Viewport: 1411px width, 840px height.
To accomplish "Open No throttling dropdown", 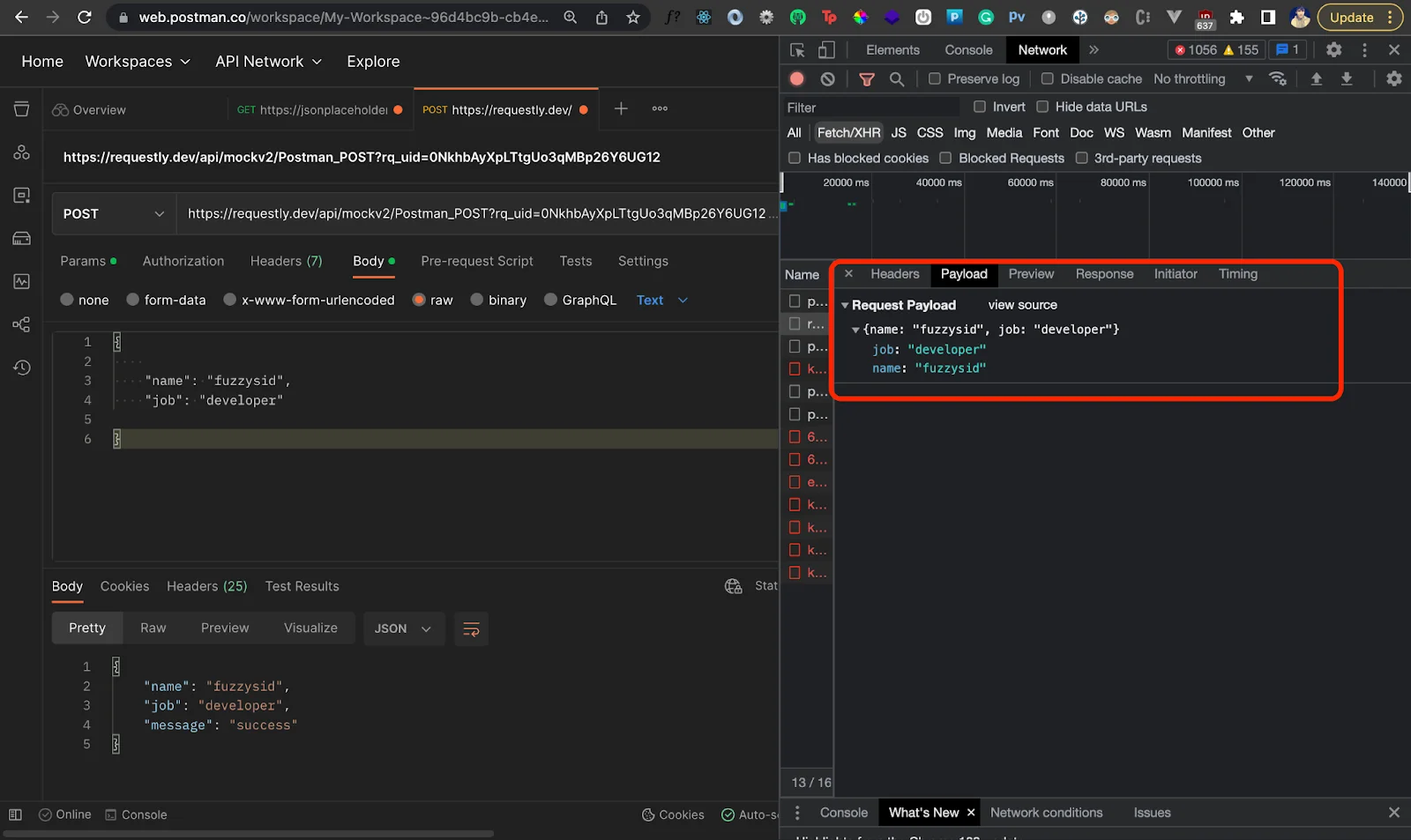I will point(1203,78).
